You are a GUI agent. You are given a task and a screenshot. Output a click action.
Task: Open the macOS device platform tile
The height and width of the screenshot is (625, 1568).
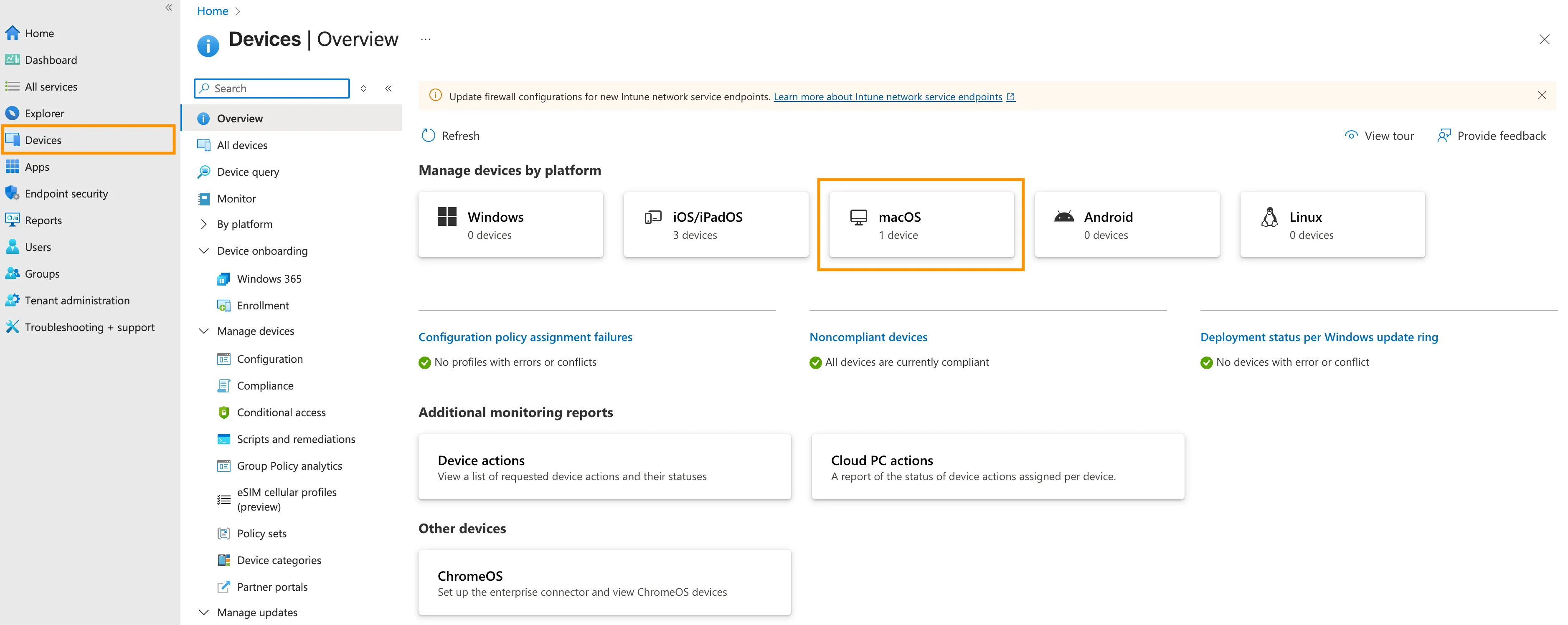(920, 224)
